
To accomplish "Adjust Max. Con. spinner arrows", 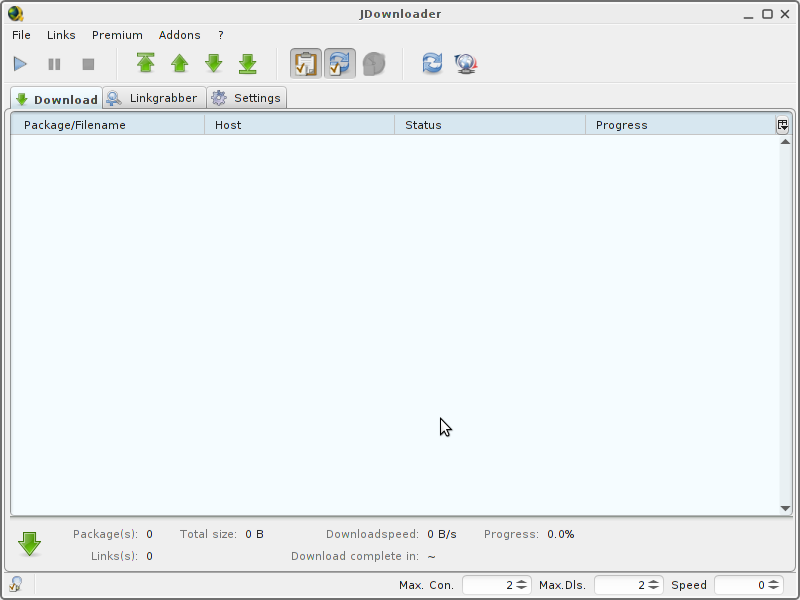I will pyautogui.click(x=521, y=585).
